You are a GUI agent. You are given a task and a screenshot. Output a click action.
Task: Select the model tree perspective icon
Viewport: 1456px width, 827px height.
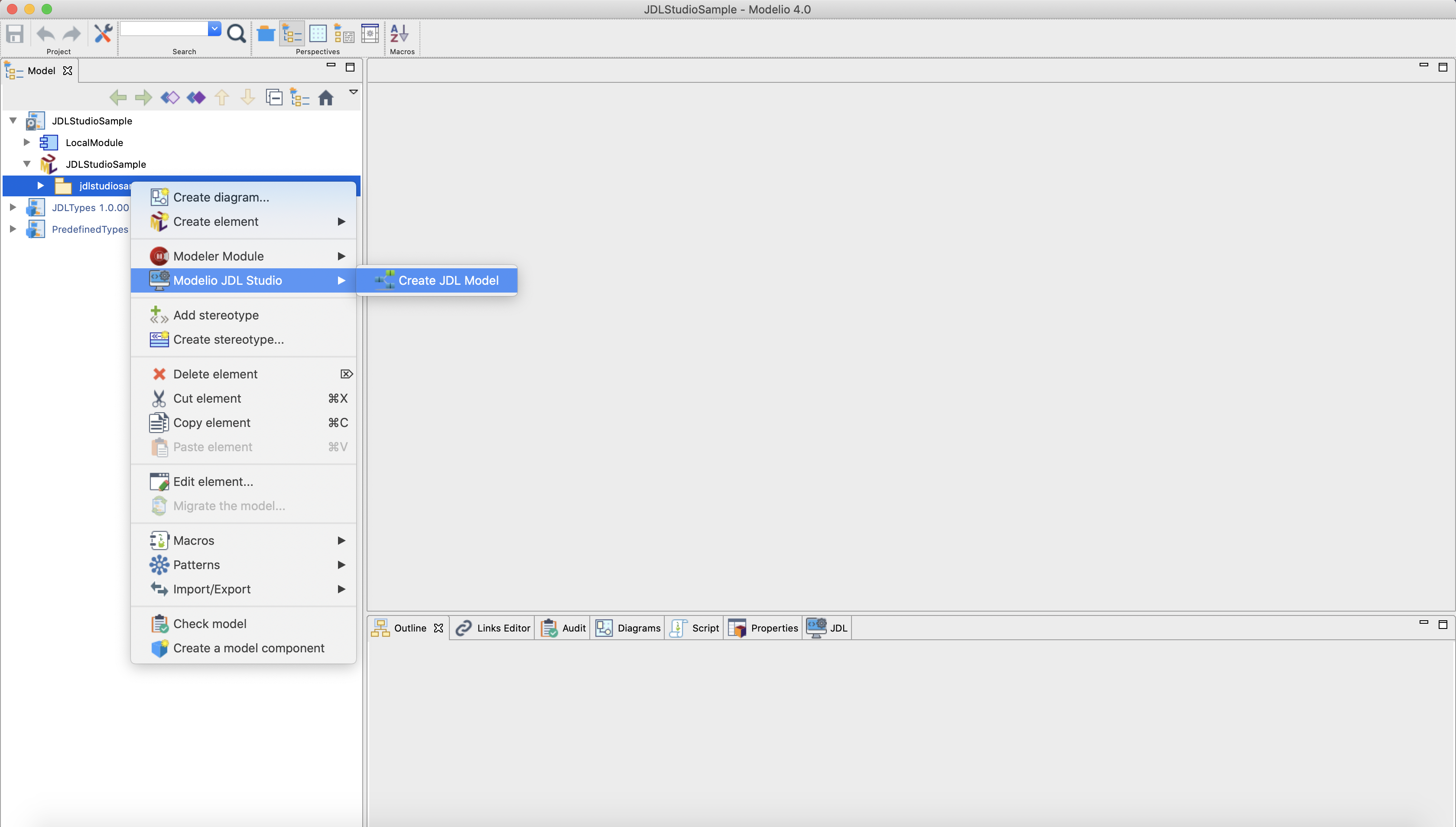pos(292,33)
